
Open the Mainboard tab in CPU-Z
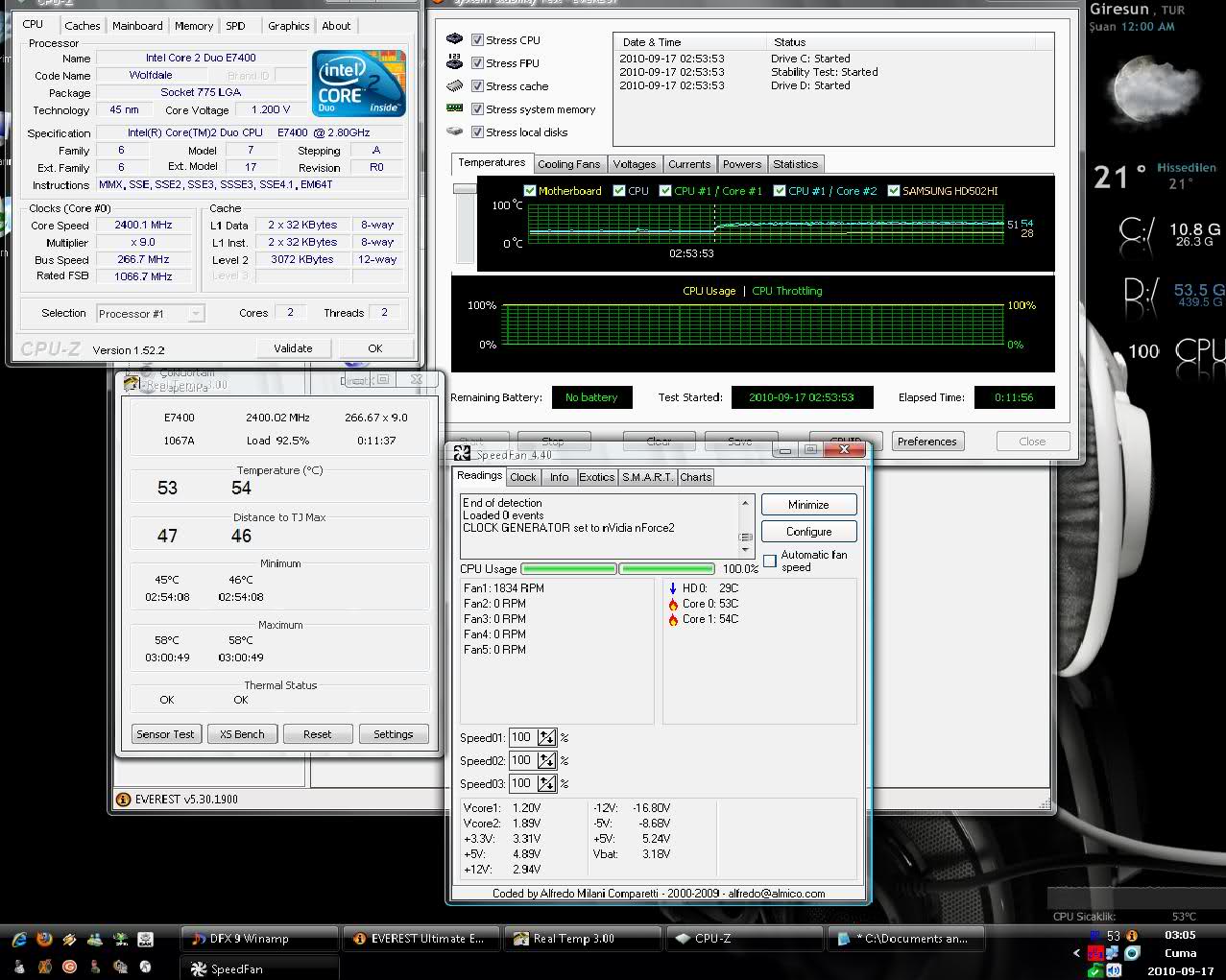137,26
